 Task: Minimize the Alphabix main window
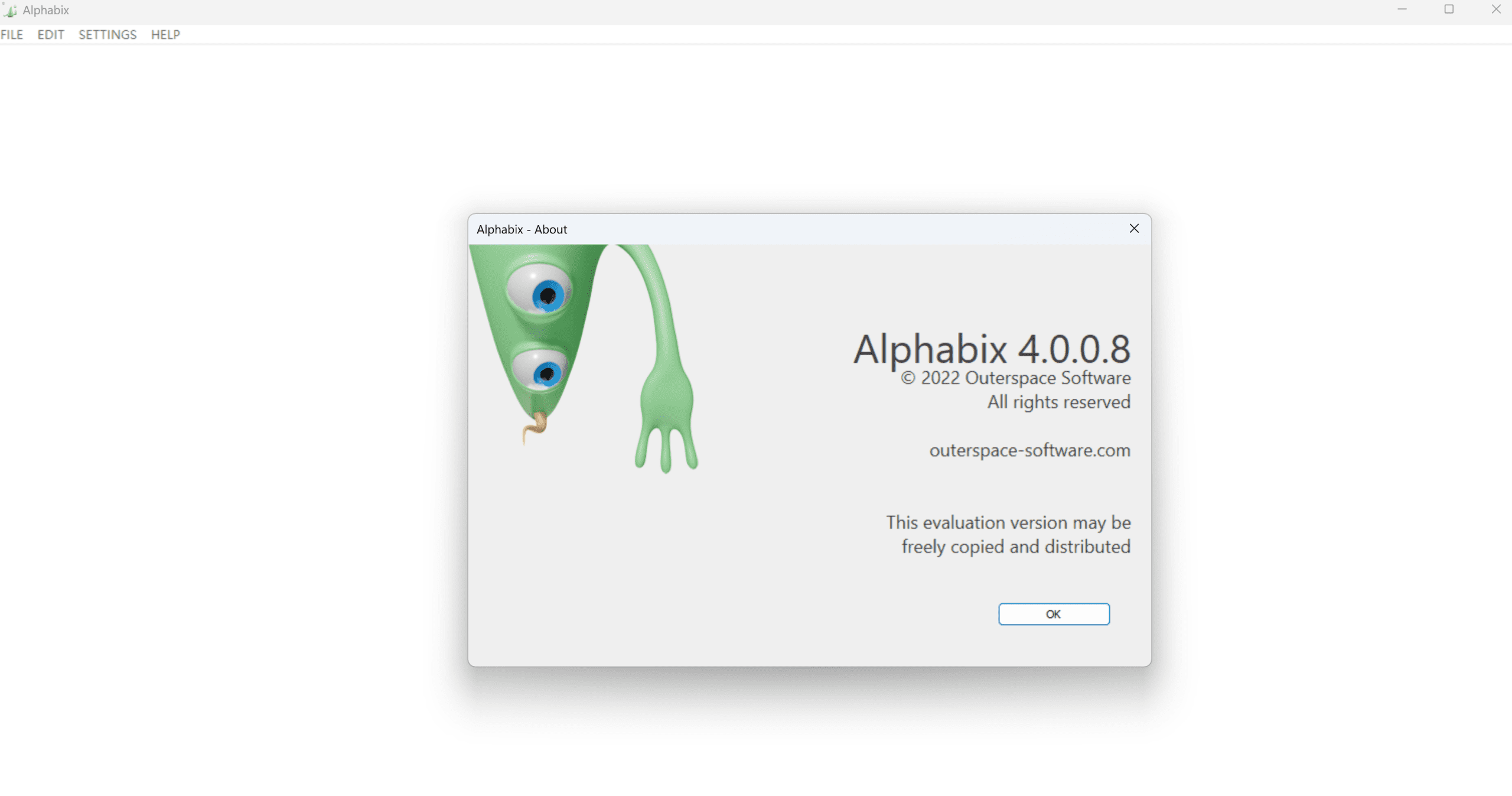pyautogui.click(x=1402, y=9)
